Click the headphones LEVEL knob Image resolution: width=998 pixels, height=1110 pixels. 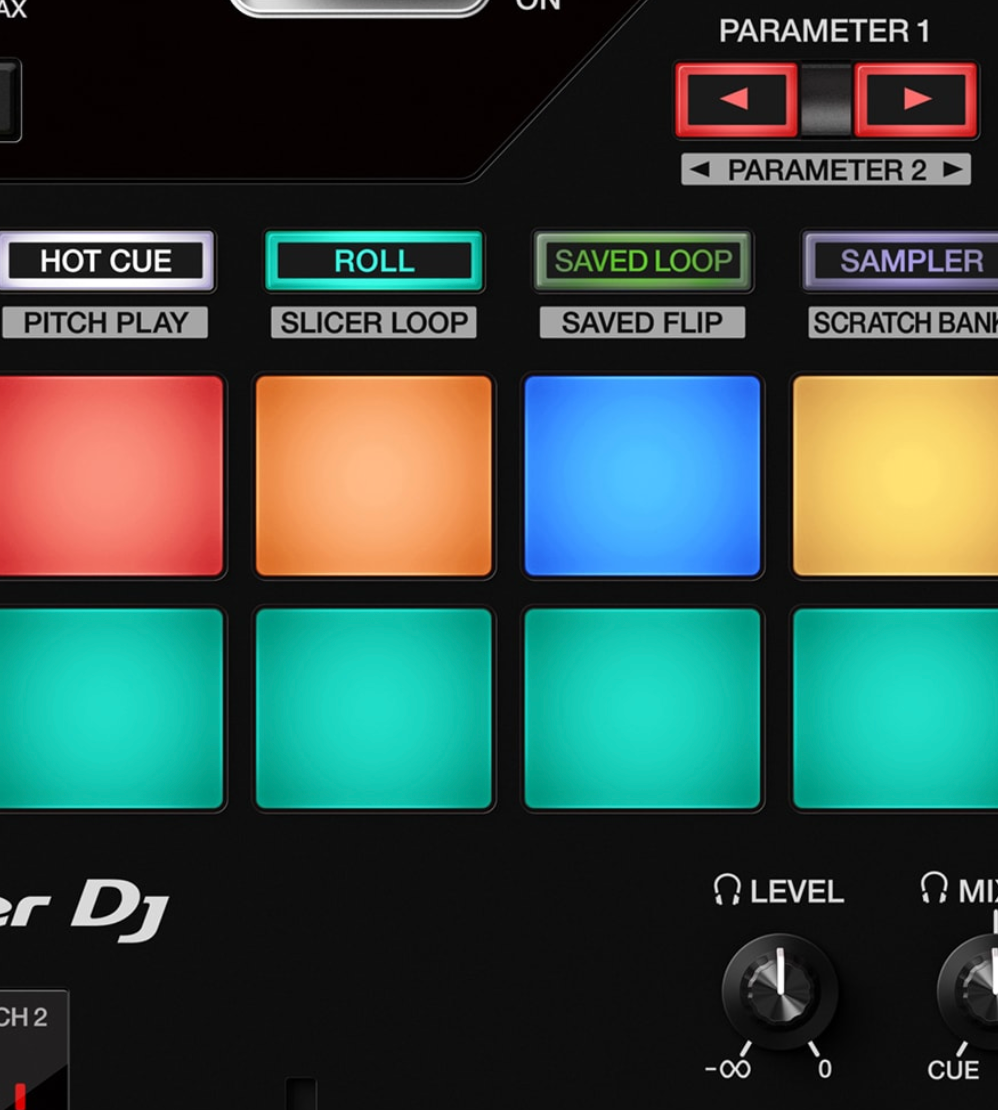(780, 991)
